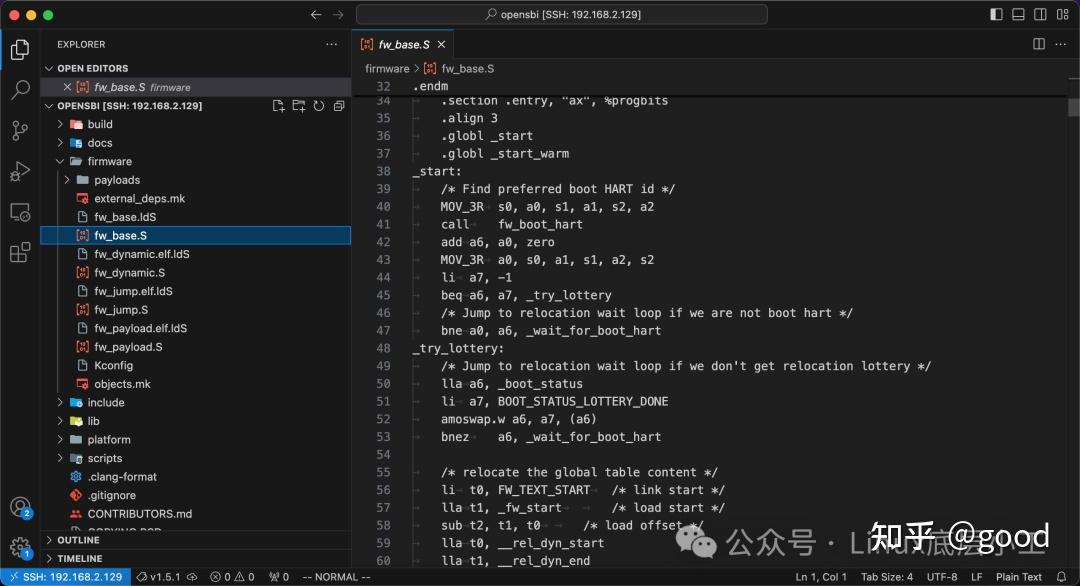Create a new file in the explorer
This screenshot has height=586, width=1080.
pyautogui.click(x=278, y=105)
